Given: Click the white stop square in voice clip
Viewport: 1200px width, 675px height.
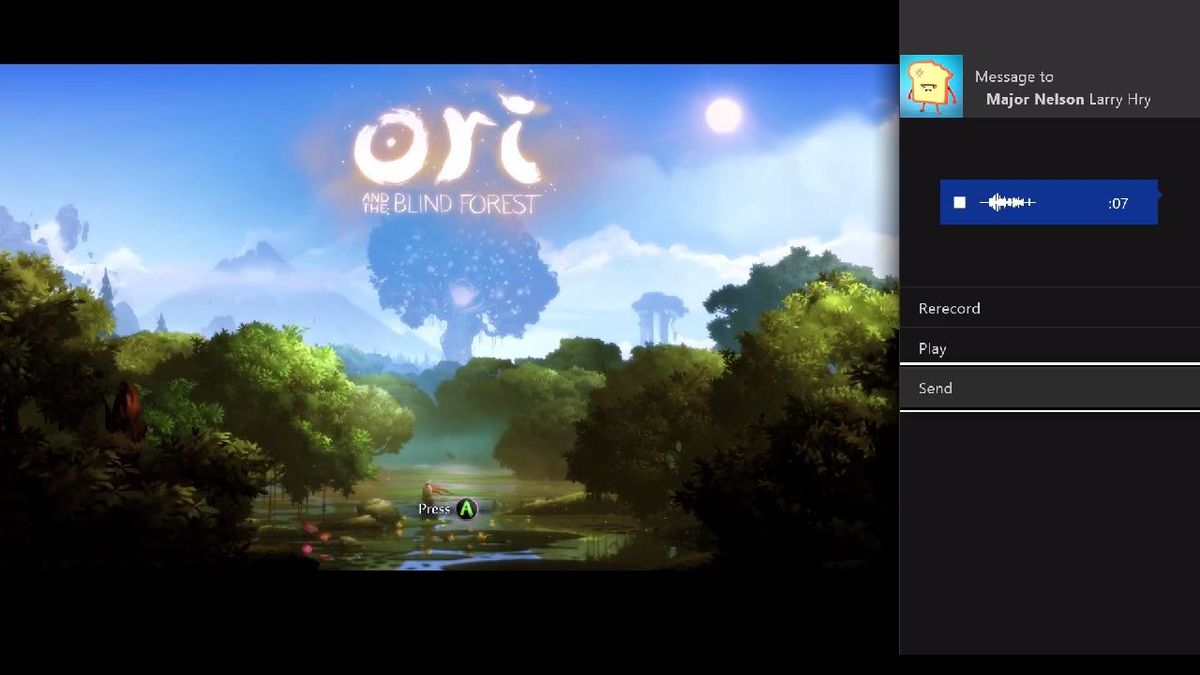Looking at the screenshot, I should (960, 203).
